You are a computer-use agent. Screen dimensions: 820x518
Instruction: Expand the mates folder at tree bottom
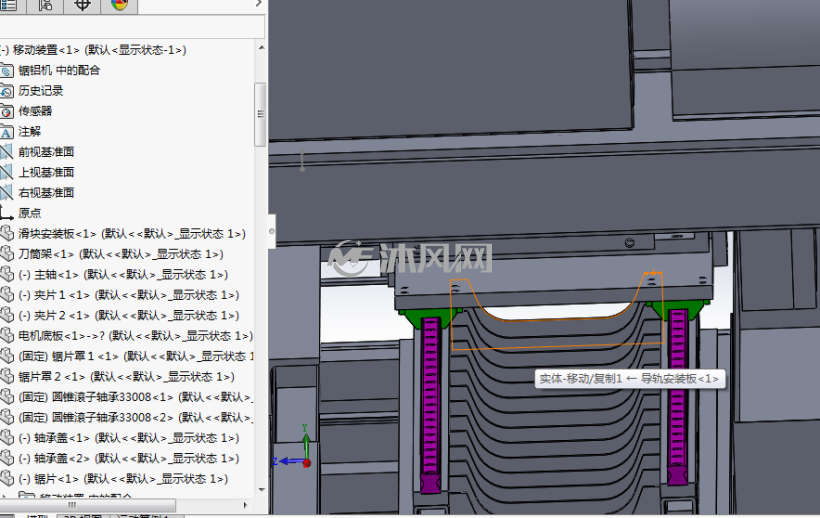point(3,496)
